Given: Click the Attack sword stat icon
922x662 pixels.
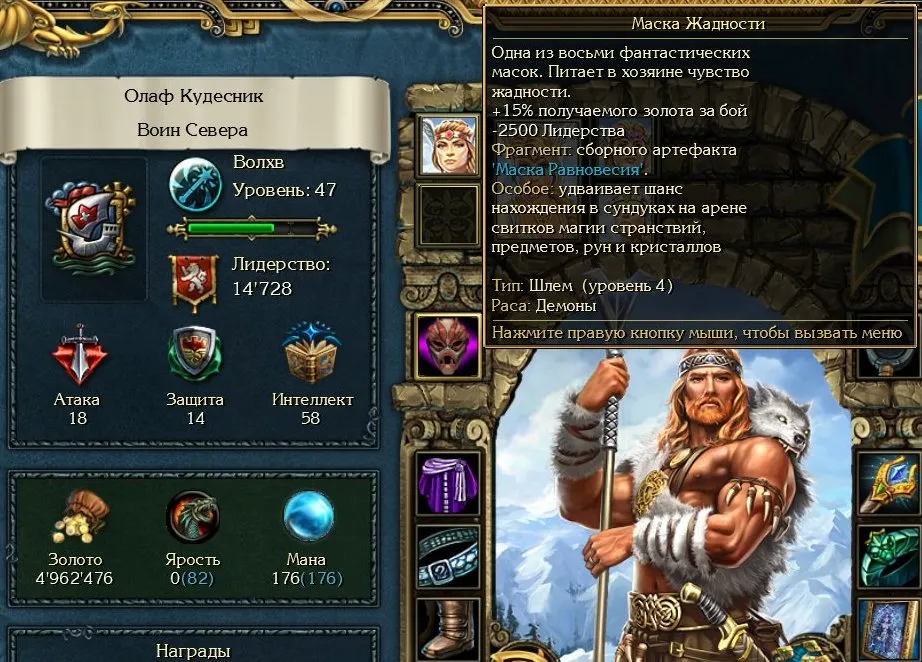Looking at the screenshot, I should [x=79, y=355].
